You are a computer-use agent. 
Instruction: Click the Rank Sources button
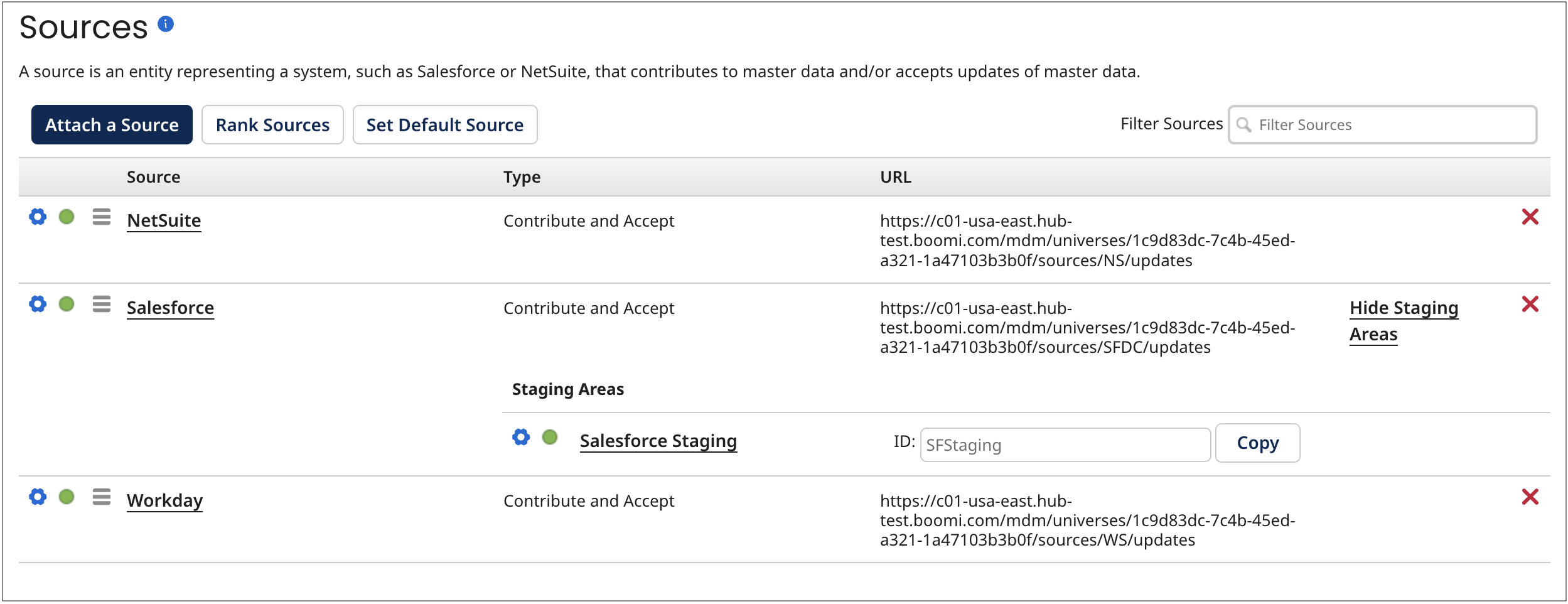coord(272,124)
